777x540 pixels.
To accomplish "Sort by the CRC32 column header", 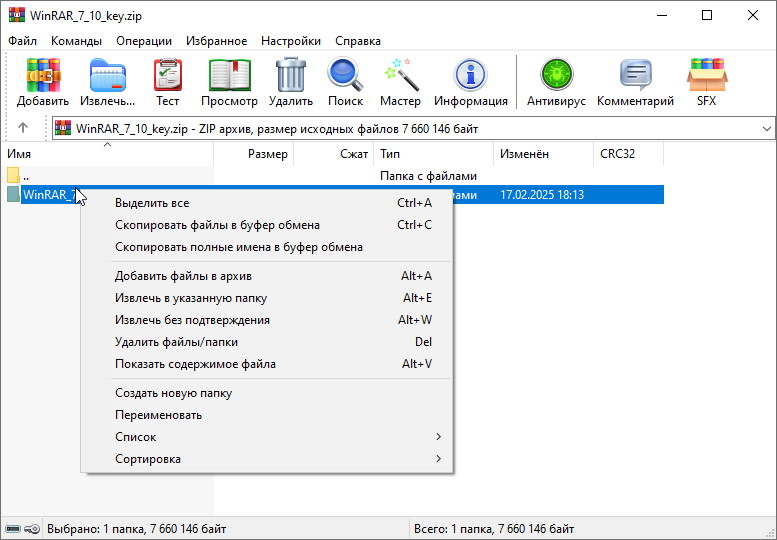I will pyautogui.click(x=628, y=154).
